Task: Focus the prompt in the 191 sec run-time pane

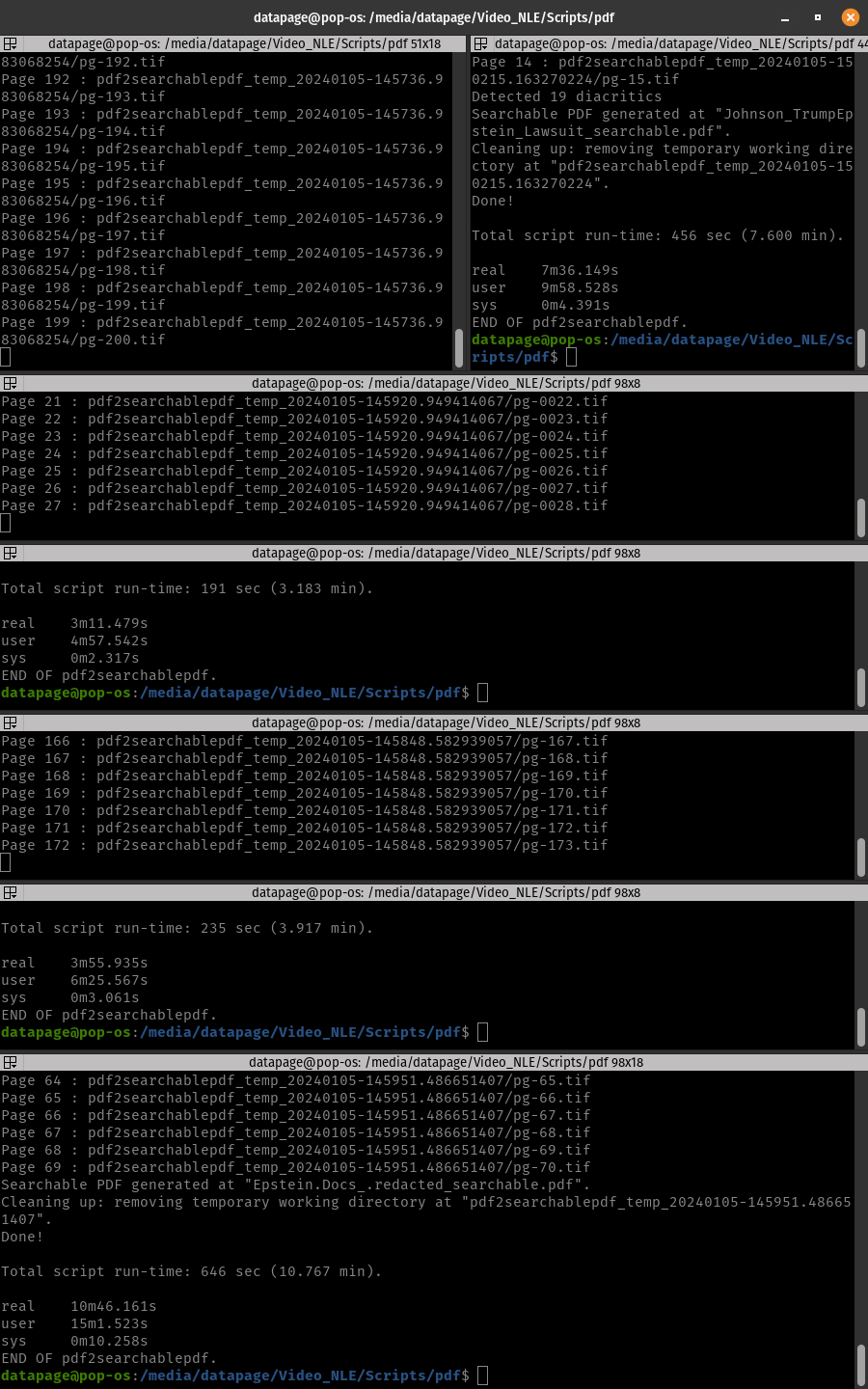Action: (483, 693)
